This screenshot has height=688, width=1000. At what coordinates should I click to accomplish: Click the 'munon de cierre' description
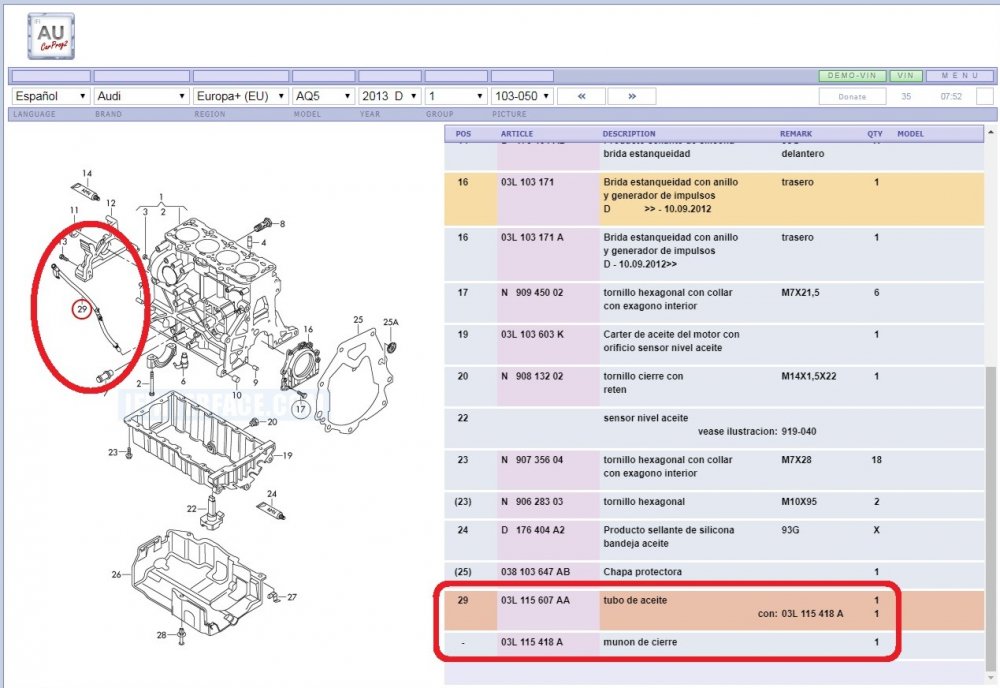point(640,642)
